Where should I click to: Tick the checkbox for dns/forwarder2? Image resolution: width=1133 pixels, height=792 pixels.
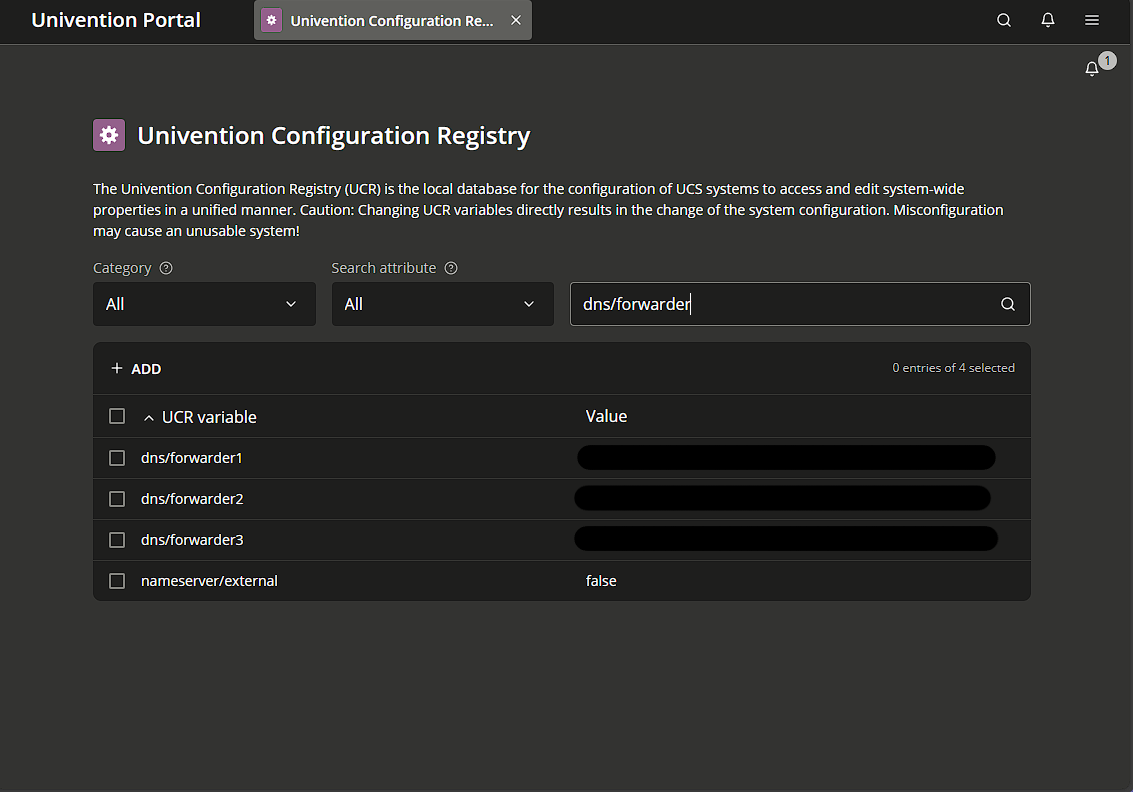pyautogui.click(x=117, y=499)
